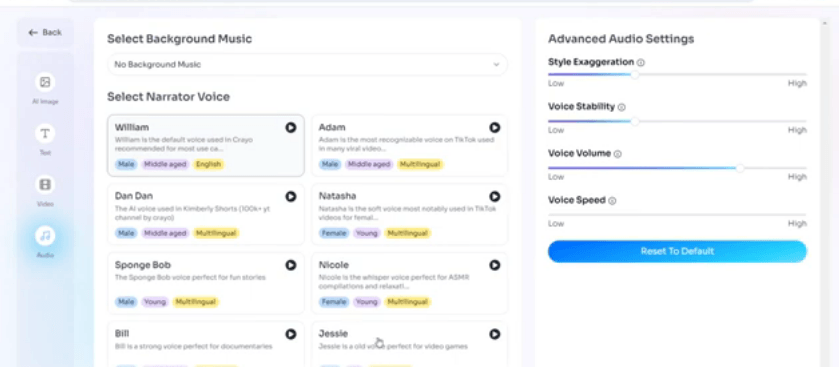Screen dimensions: 839x367
Task: Show info for Voice Speed
Action: point(613,201)
